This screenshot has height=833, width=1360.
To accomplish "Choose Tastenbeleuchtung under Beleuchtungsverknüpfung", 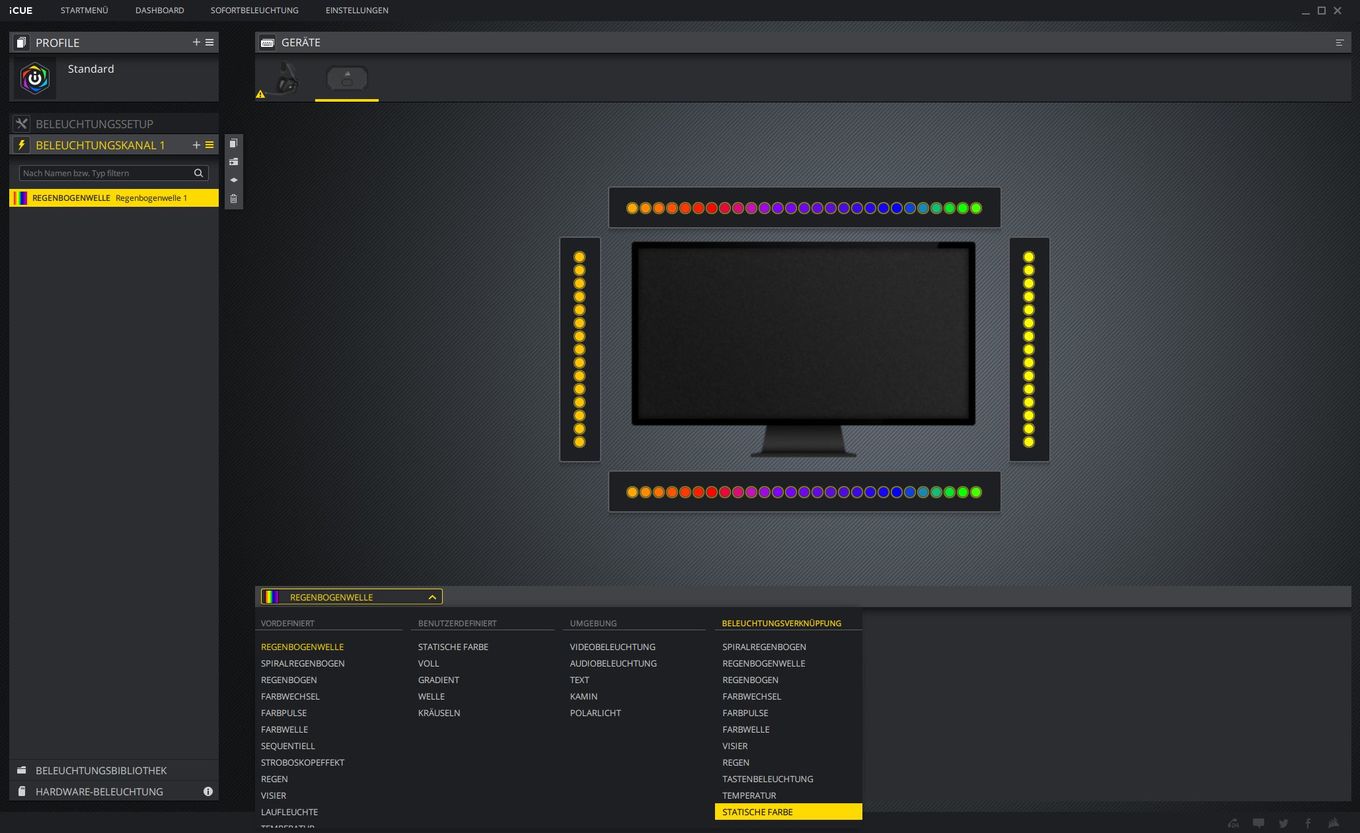I will (768, 779).
